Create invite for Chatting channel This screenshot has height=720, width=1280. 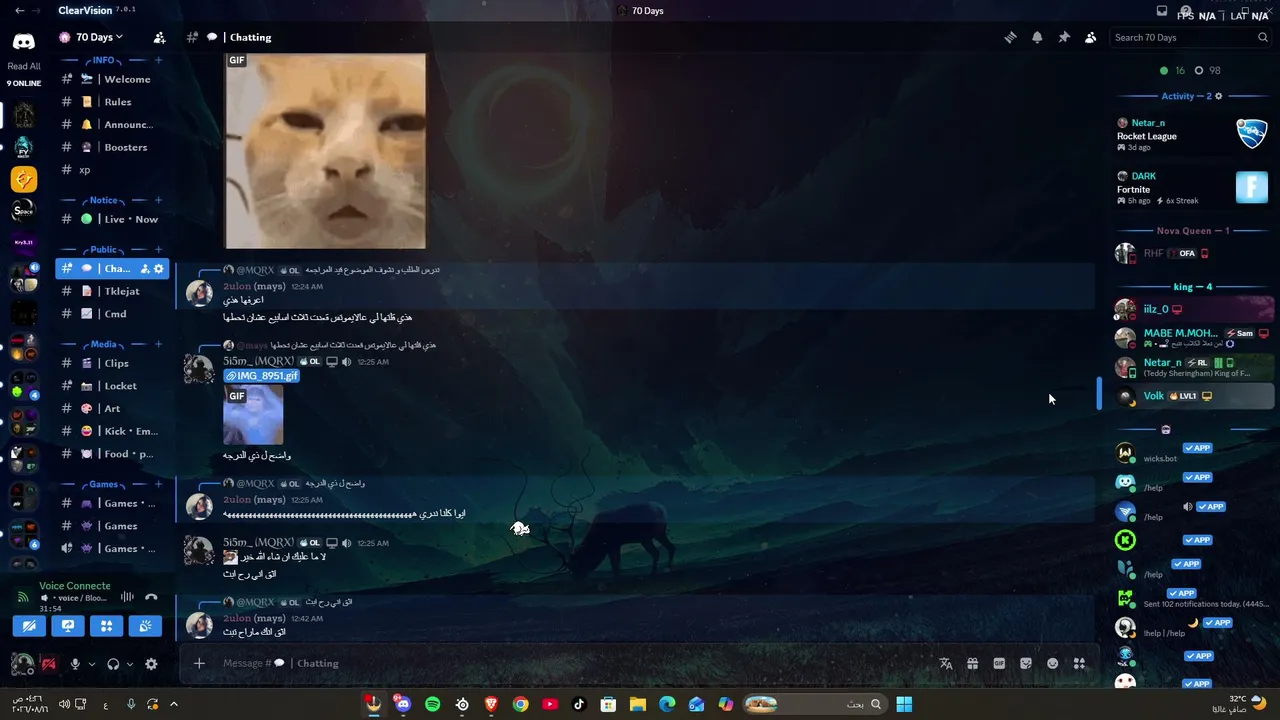(145, 268)
